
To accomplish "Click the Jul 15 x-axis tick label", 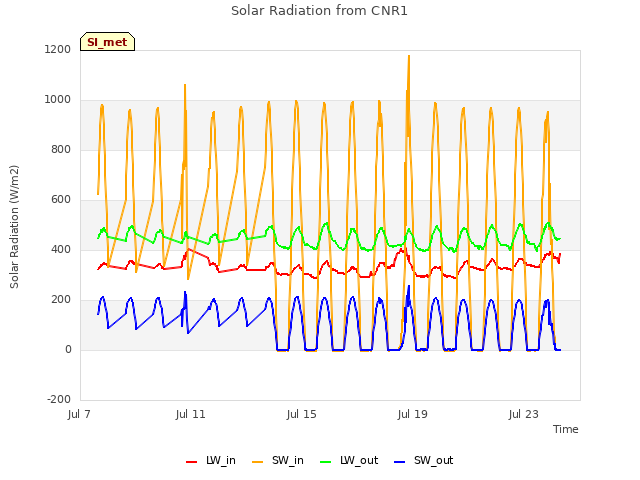I will [x=301, y=414].
